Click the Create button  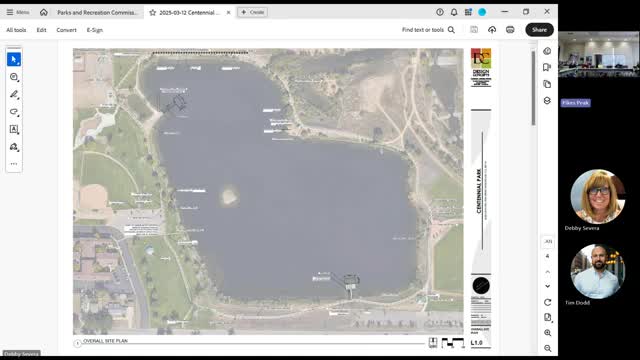pyautogui.click(x=252, y=12)
